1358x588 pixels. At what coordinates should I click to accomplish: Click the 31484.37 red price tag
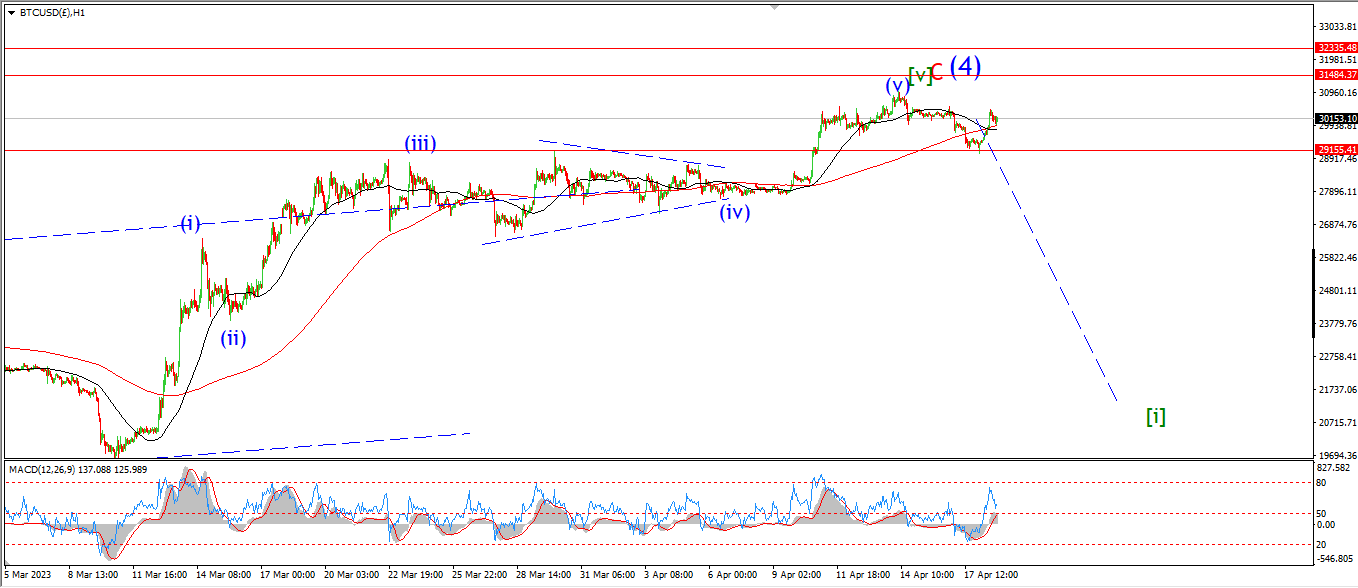point(1337,75)
